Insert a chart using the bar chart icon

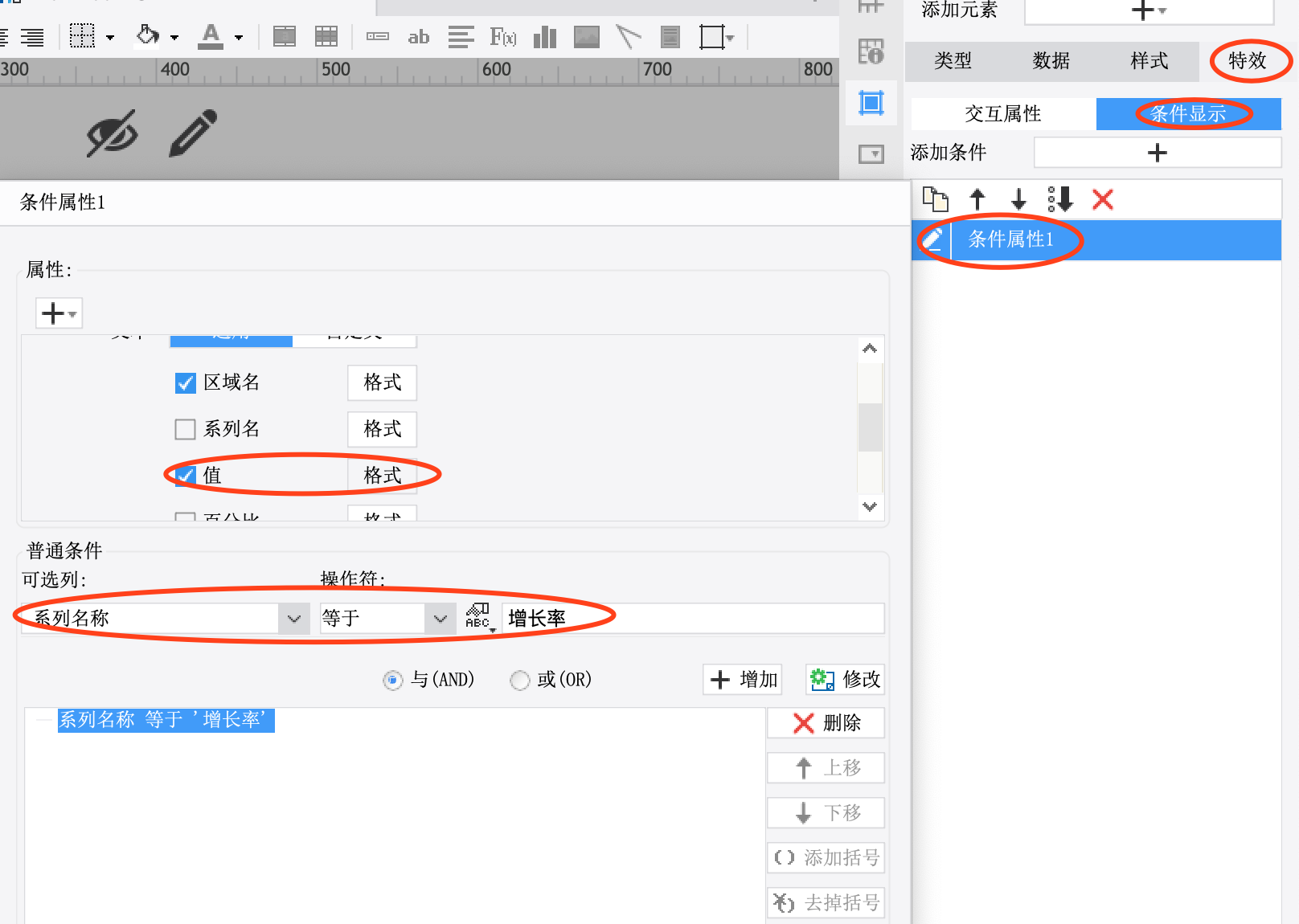545,37
